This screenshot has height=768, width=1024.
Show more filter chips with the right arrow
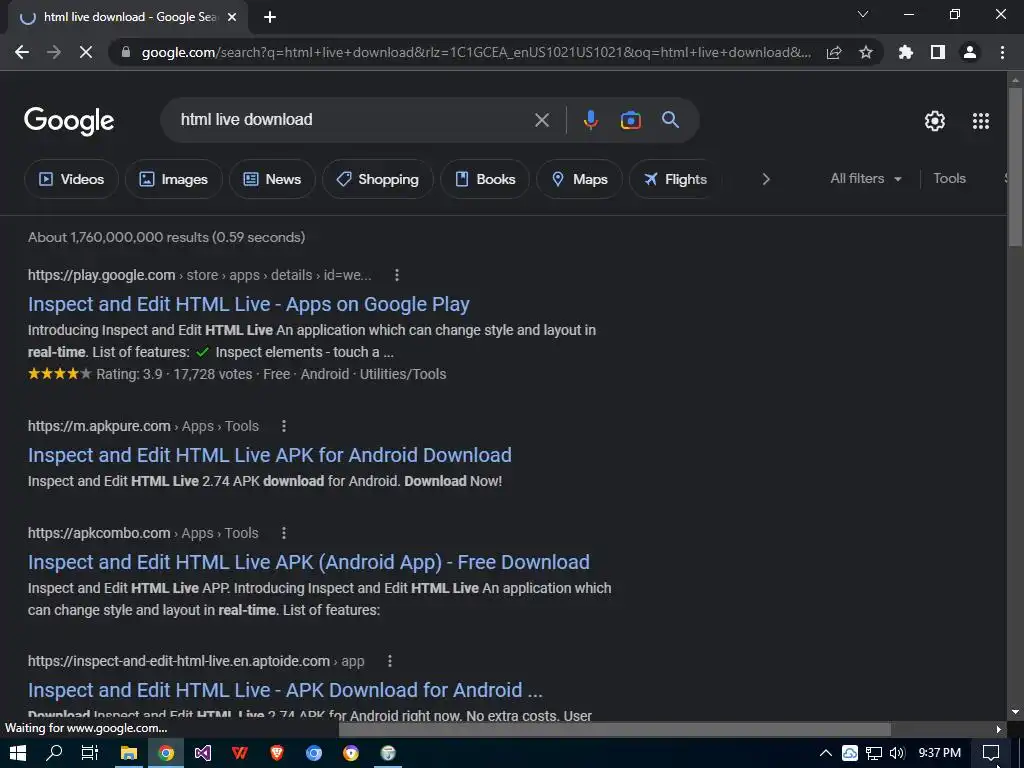(766, 179)
